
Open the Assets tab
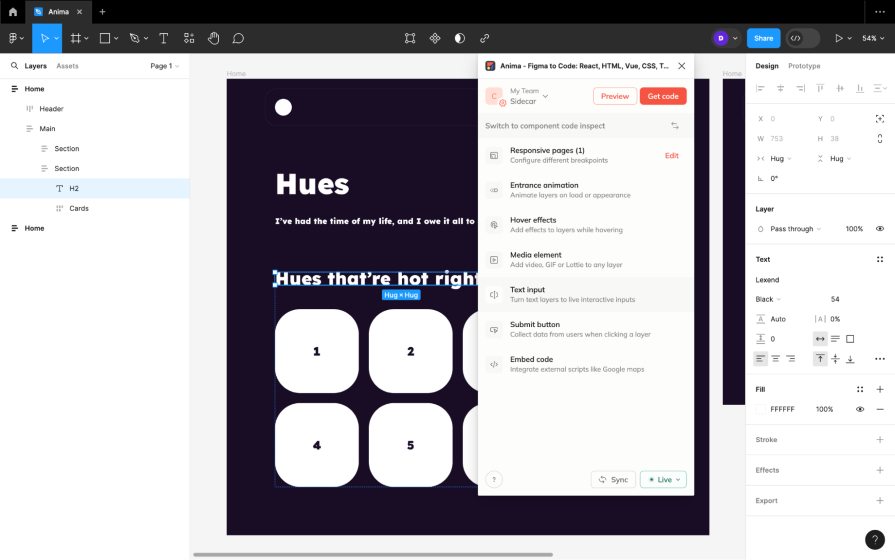tap(67, 66)
